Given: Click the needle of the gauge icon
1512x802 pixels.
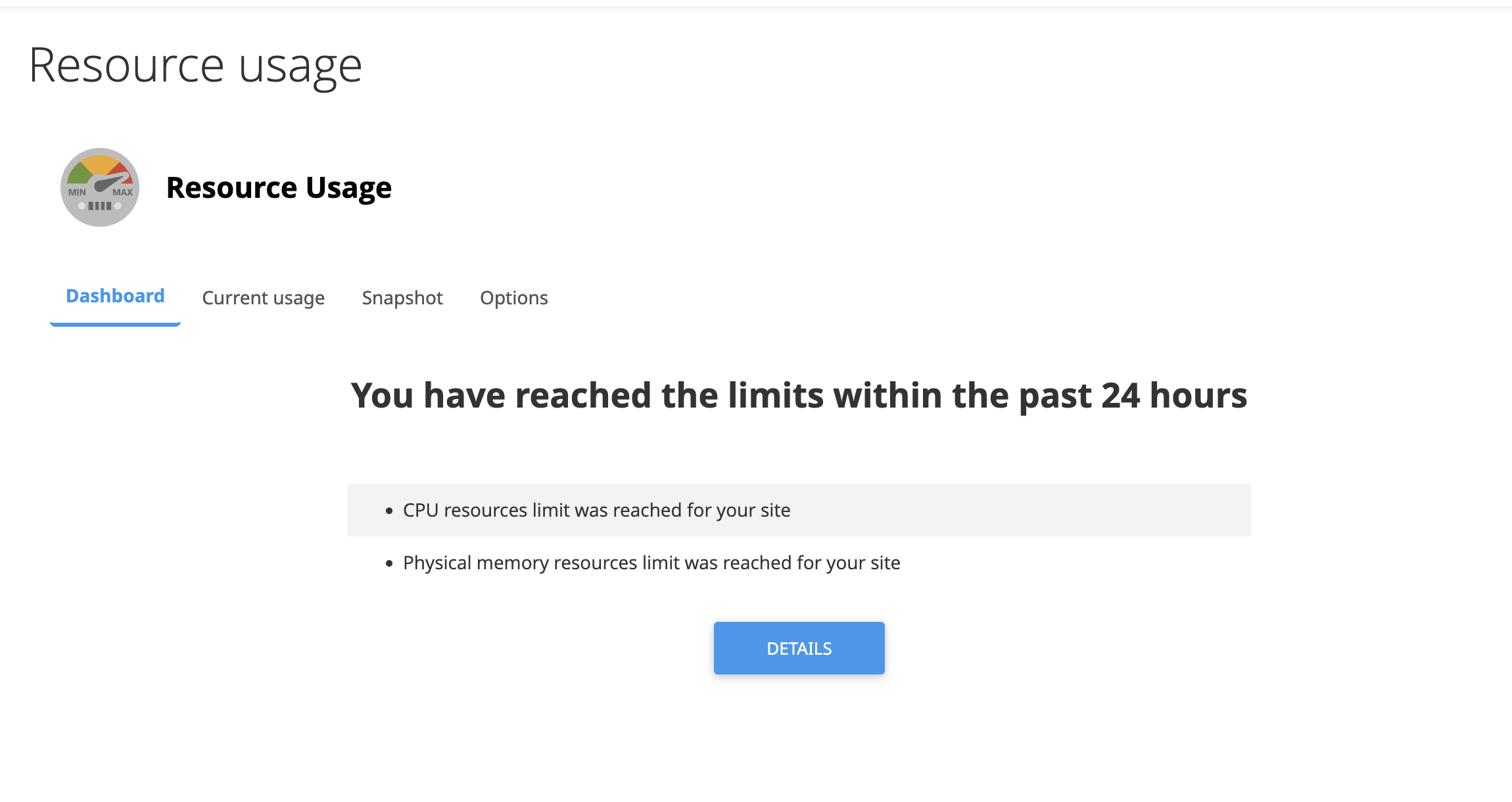Looking at the screenshot, I should [x=110, y=183].
